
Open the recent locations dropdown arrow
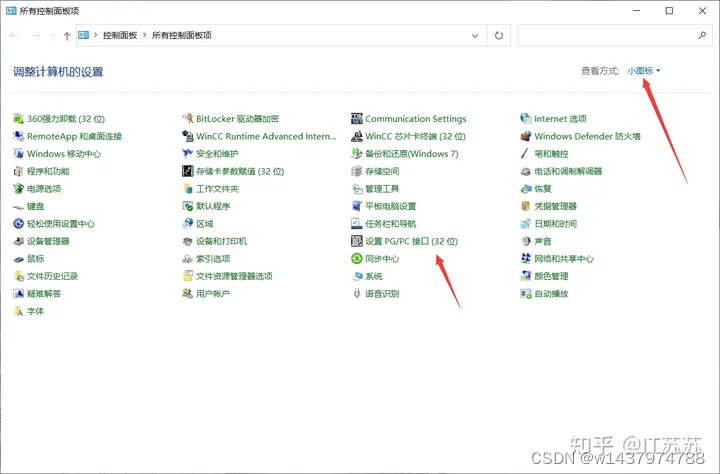coord(53,35)
